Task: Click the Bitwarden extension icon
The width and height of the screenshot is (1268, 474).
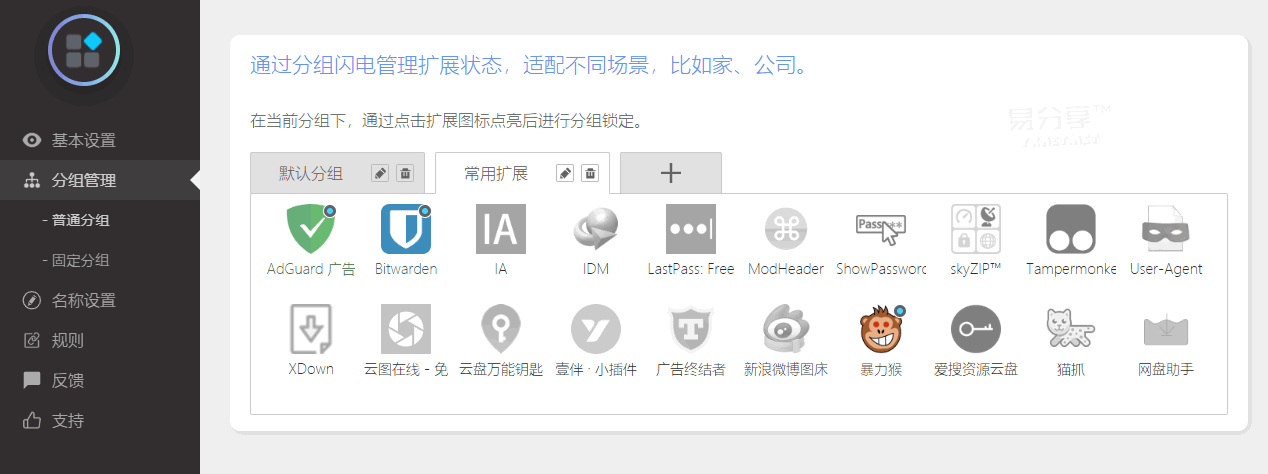Action: [x=406, y=229]
